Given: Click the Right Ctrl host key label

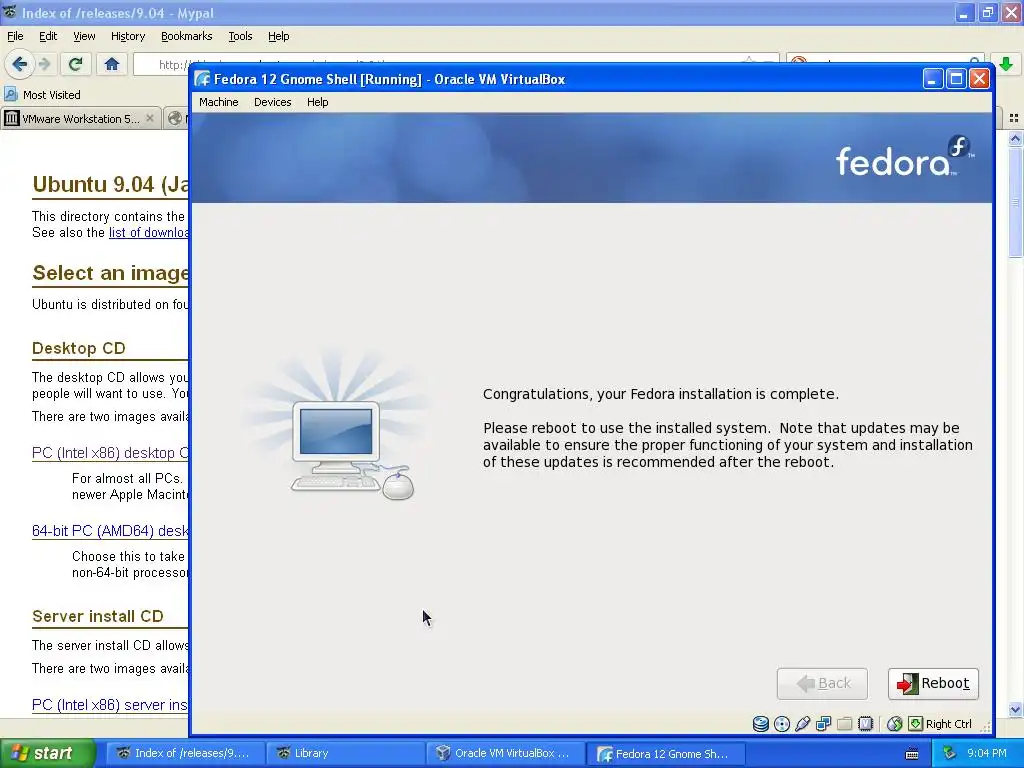Looking at the screenshot, I should [x=948, y=724].
